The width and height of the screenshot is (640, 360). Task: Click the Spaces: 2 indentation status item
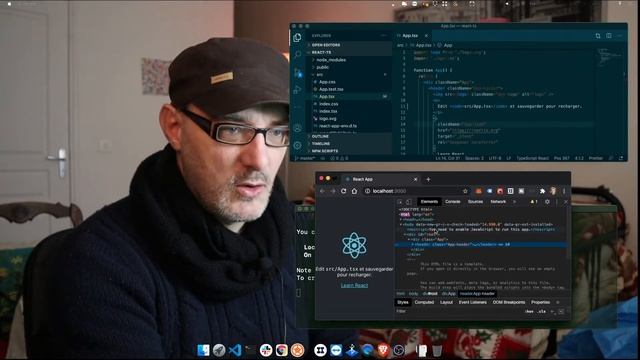tap(474, 158)
